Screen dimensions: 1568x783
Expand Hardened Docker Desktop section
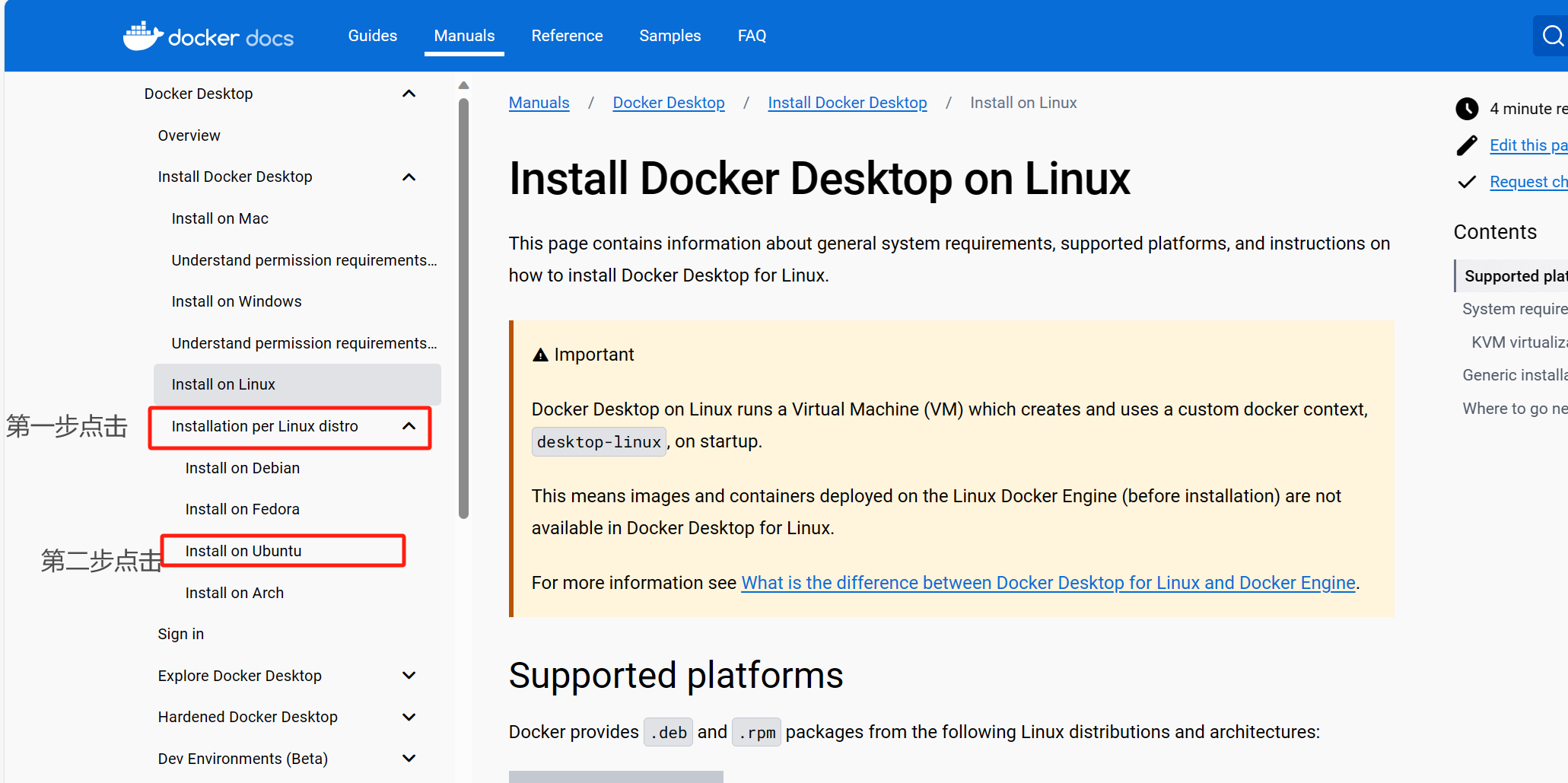coord(409,717)
